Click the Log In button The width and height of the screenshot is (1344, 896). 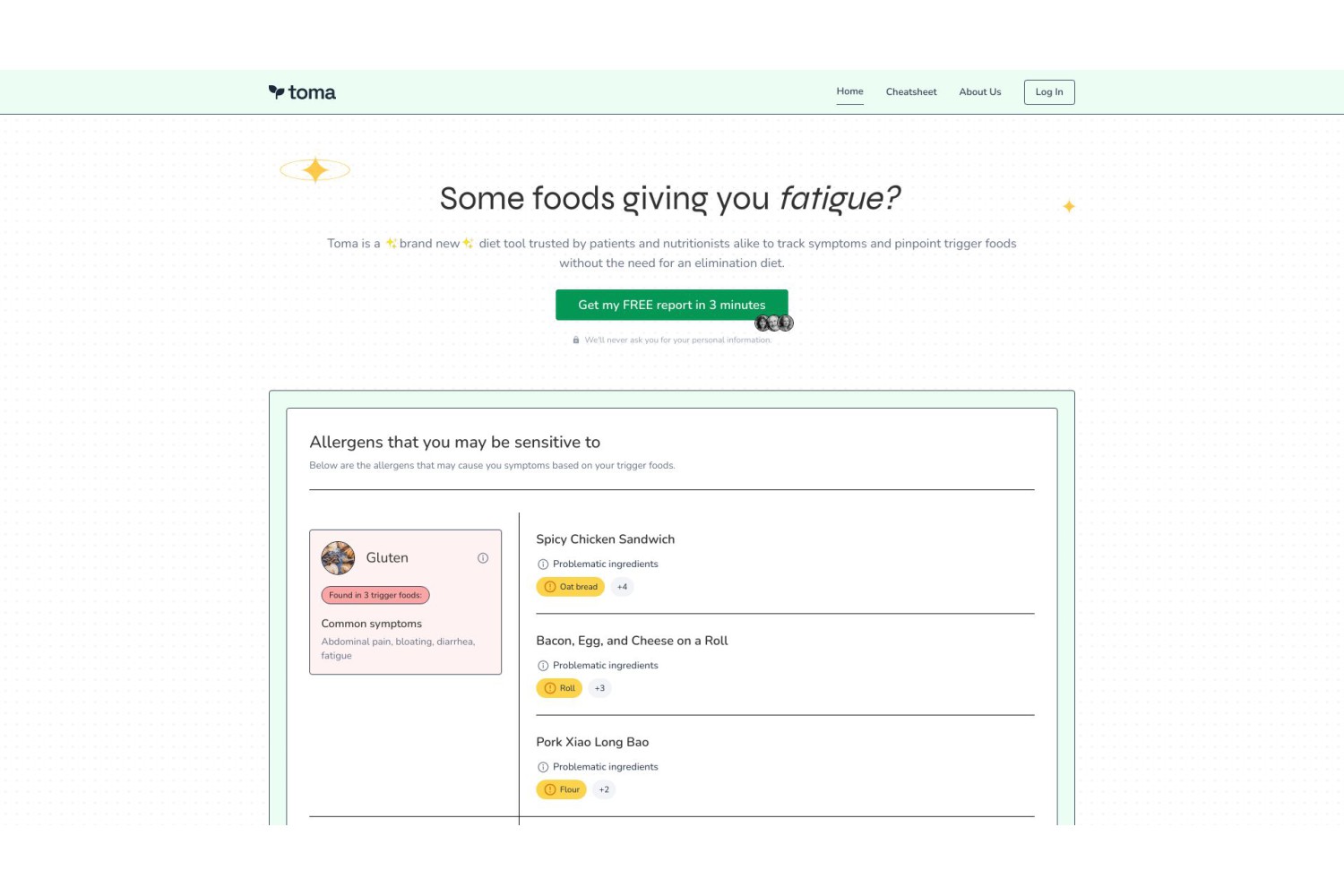coord(1049,91)
